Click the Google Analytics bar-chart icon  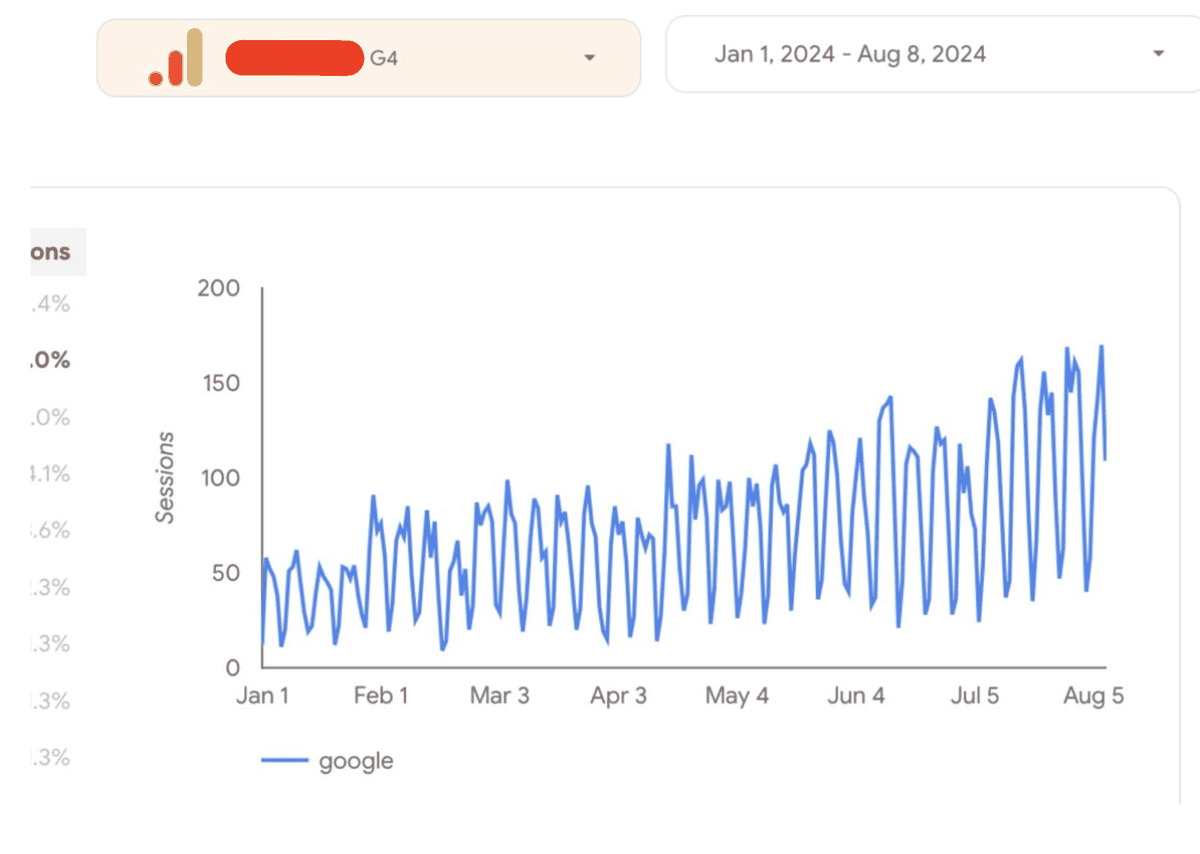176,58
